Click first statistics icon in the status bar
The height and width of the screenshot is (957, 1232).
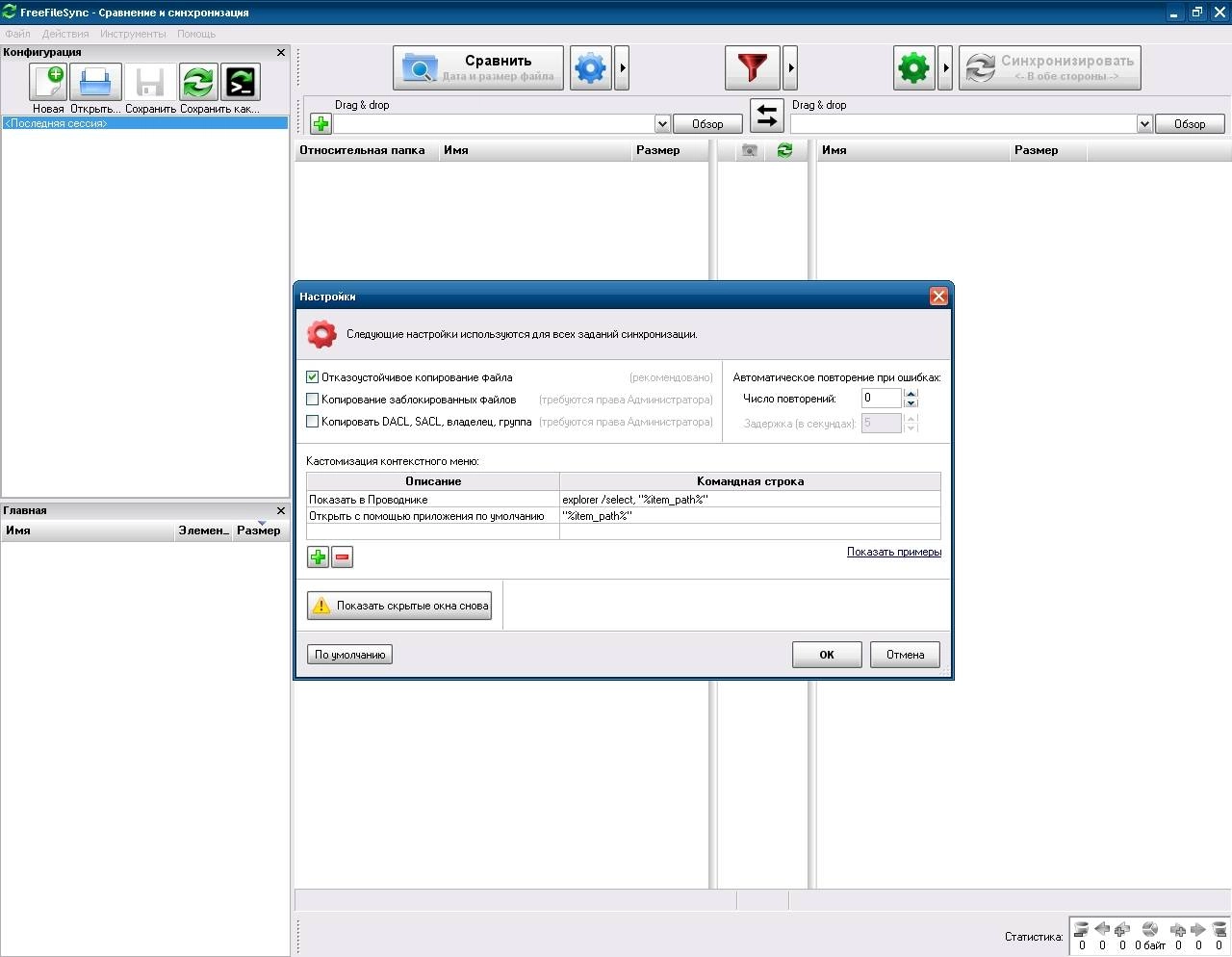tap(1081, 929)
